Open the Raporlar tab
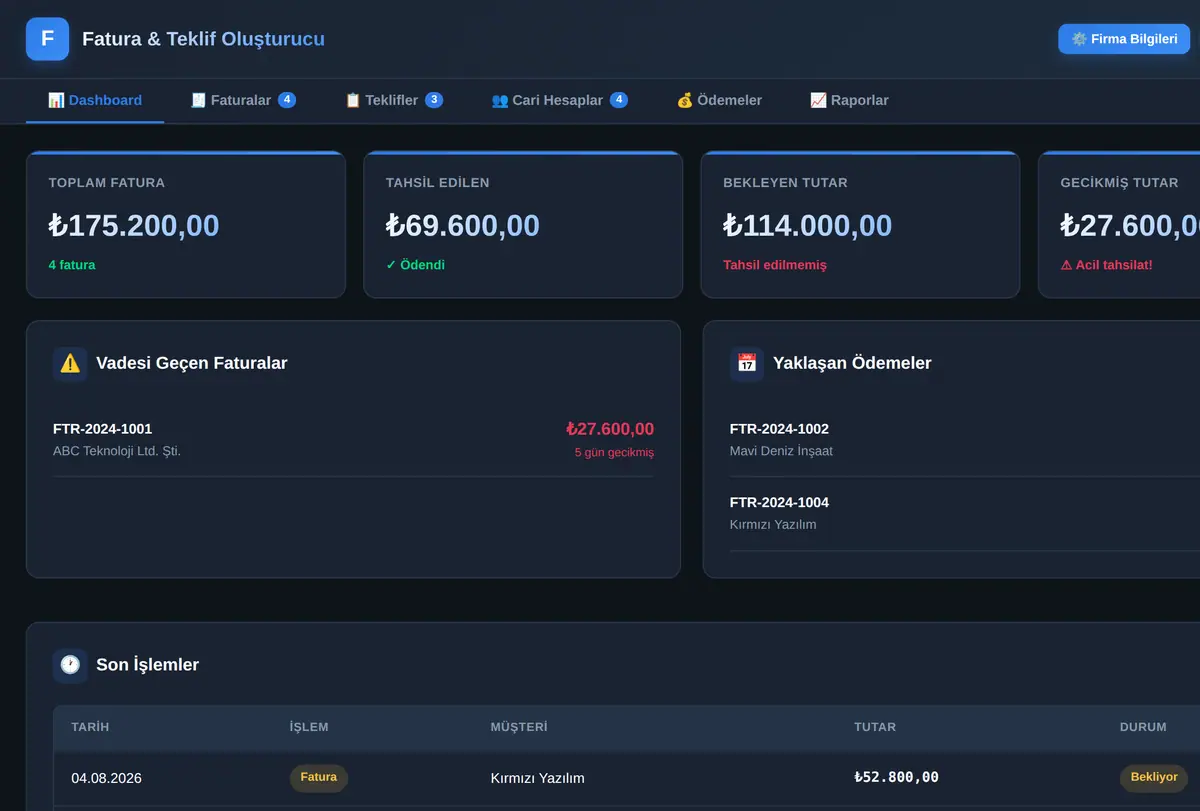Image resolution: width=1200 pixels, height=811 pixels. coord(849,100)
